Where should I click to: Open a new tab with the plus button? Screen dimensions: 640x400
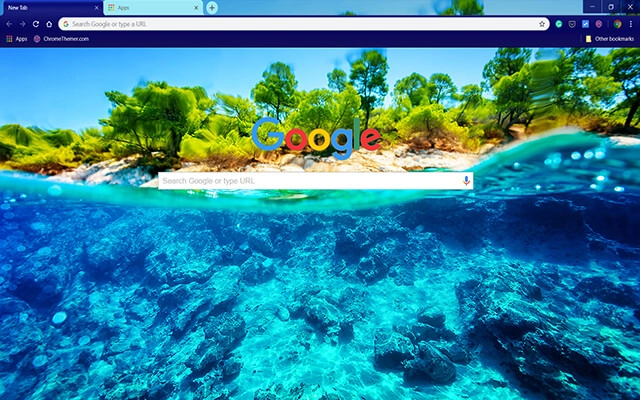pyautogui.click(x=212, y=8)
